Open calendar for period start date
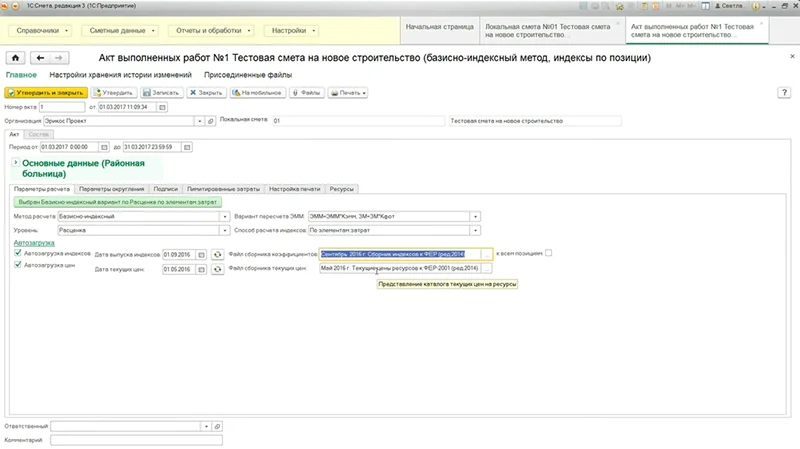 [104, 147]
